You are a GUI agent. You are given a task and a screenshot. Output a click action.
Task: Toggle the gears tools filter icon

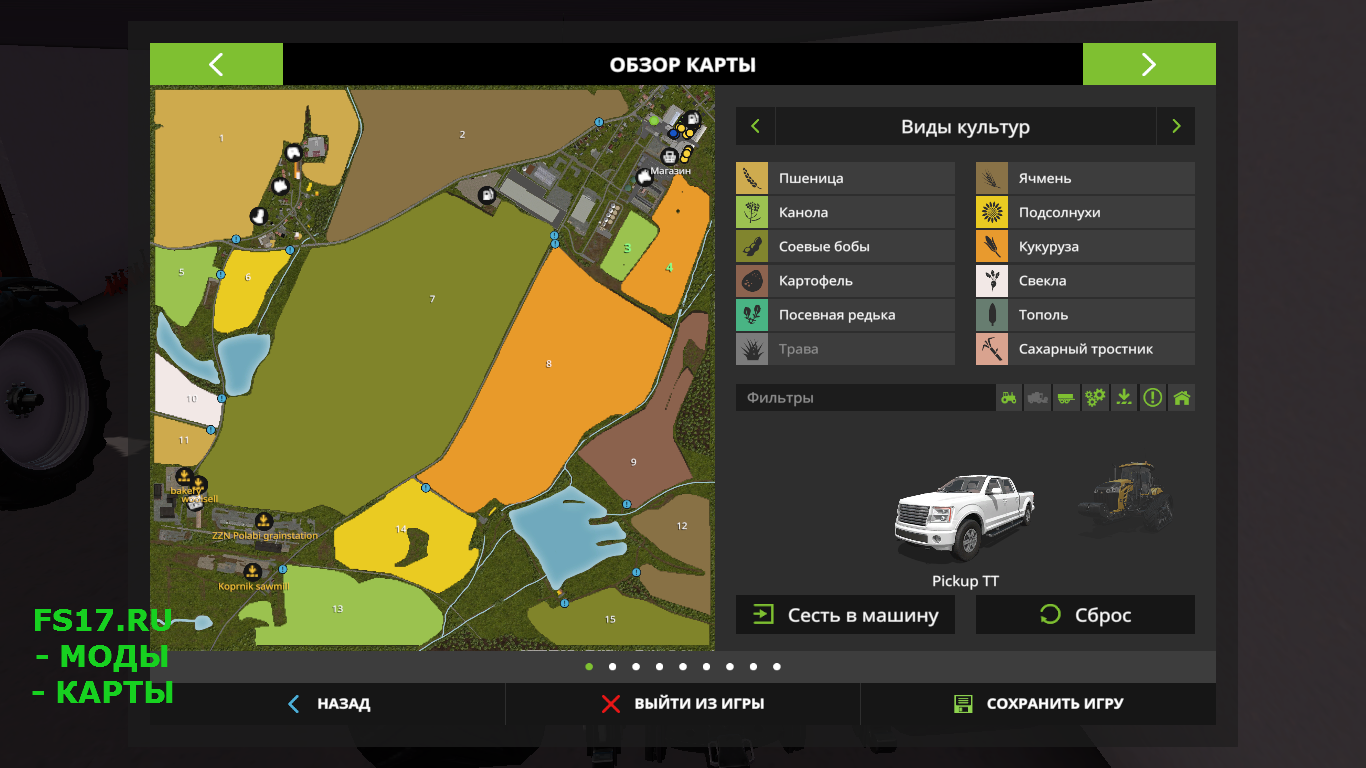[1096, 398]
